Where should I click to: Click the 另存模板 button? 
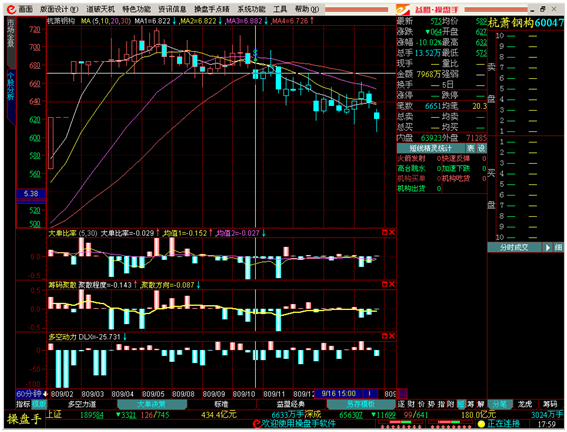(x=361, y=404)
